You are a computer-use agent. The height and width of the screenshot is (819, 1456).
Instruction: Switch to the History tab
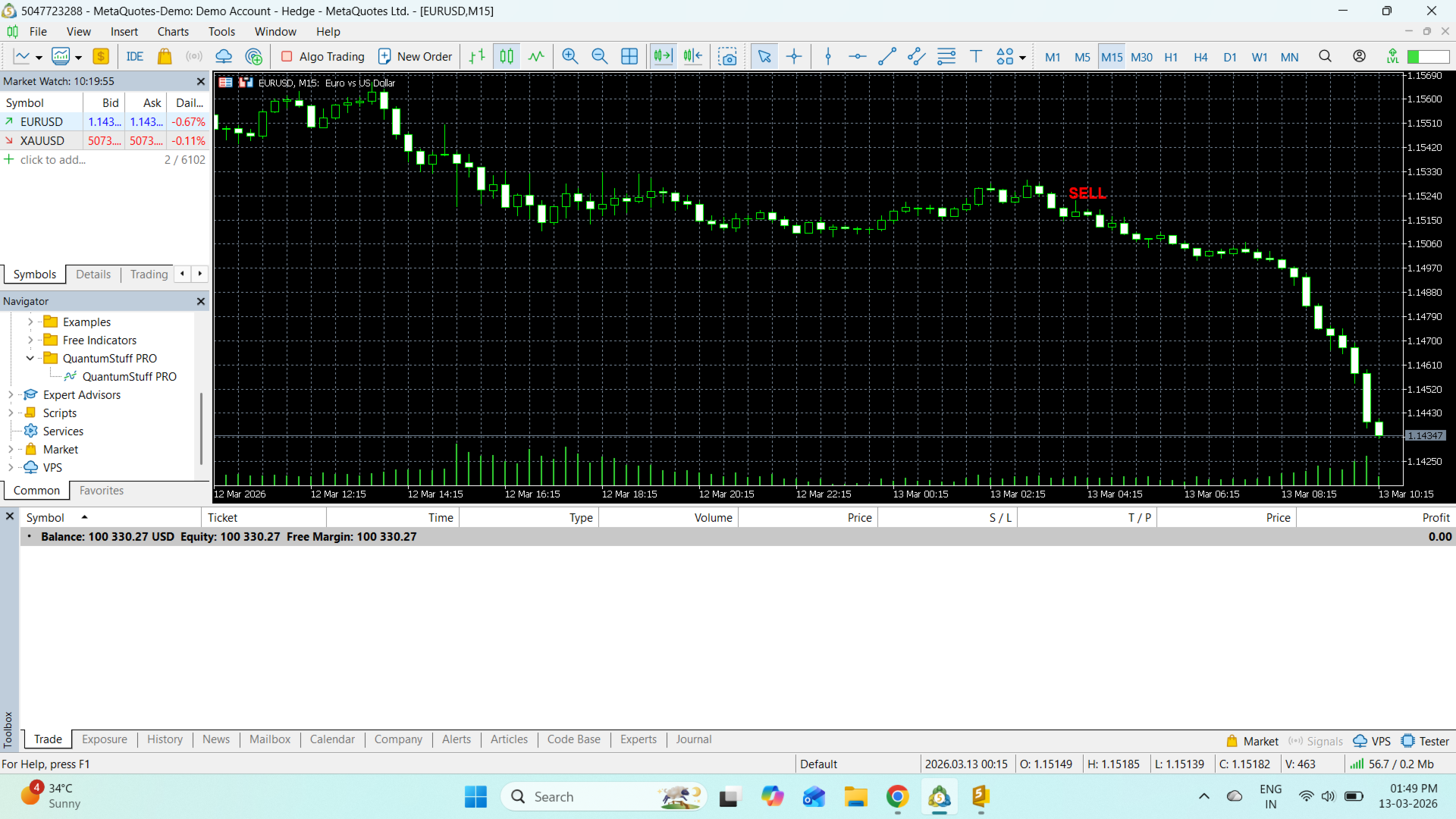(x=165, y=739)
